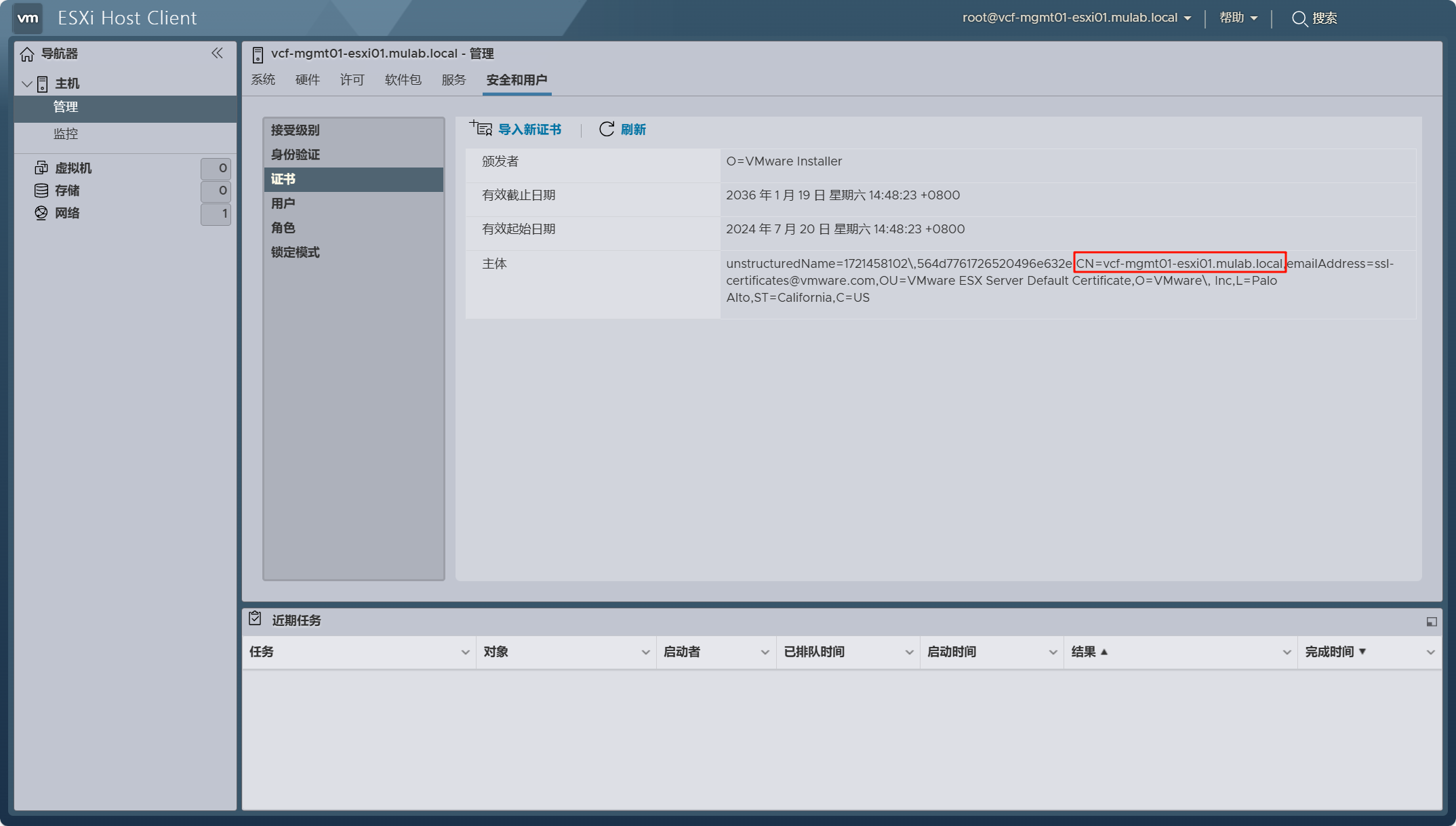Open 角色 in the security menu
Image resolution: width=1456 pixels, height=826 pixels.
point(354,228)
